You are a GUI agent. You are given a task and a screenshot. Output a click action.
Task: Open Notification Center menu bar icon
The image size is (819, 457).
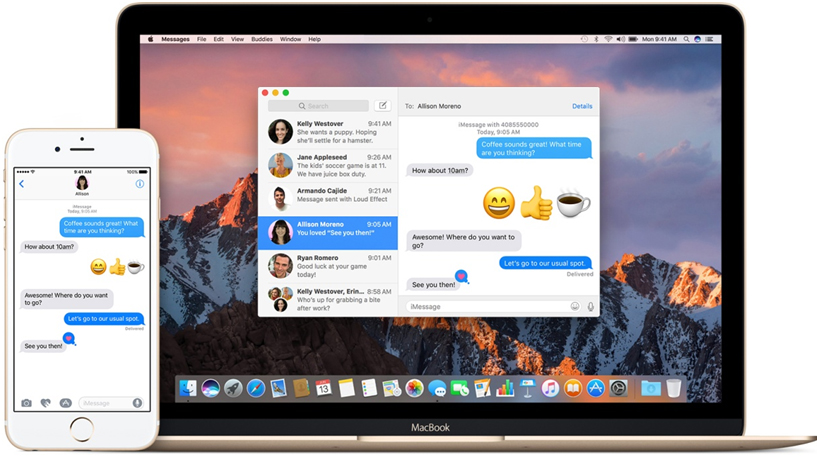[709, 39]
